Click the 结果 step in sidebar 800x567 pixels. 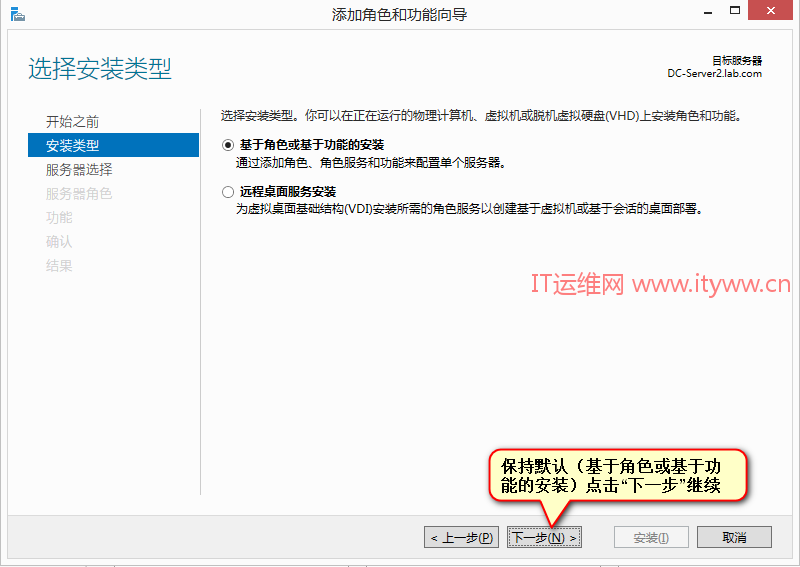click(x=59, y=265)
